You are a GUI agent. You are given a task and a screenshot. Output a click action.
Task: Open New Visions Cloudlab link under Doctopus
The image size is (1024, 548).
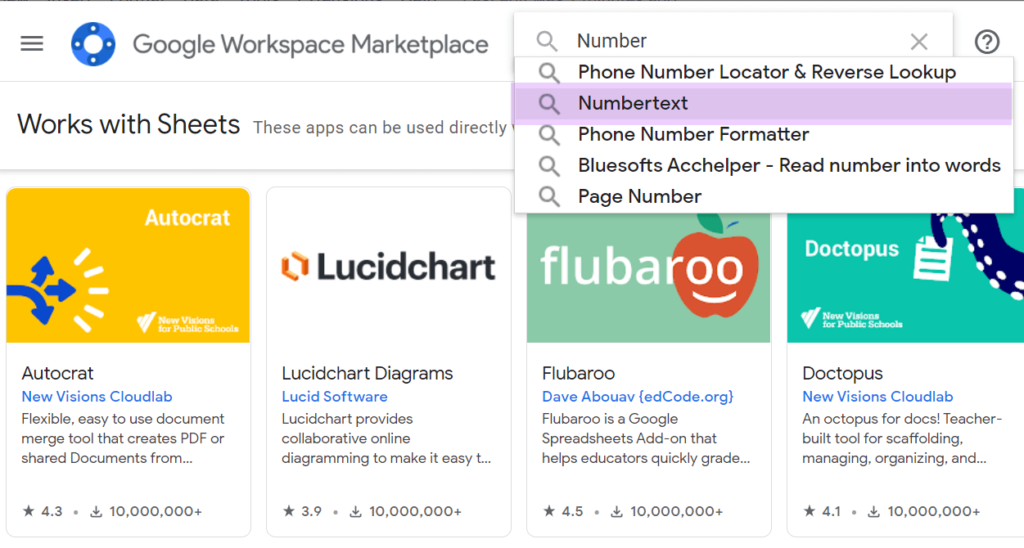tap(877, 396)
